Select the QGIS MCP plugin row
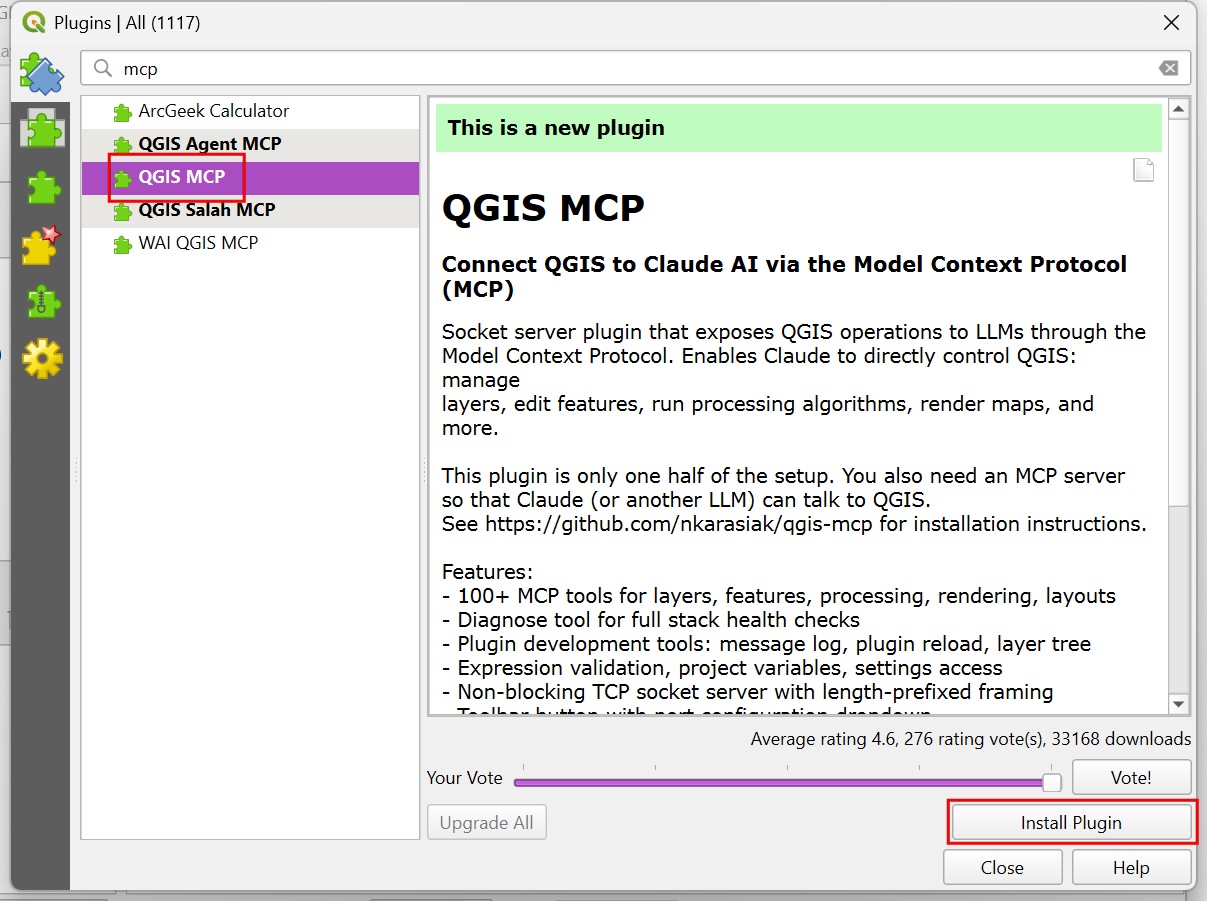The width and height of the screenshot is (1207, 901). click(250, 178)
